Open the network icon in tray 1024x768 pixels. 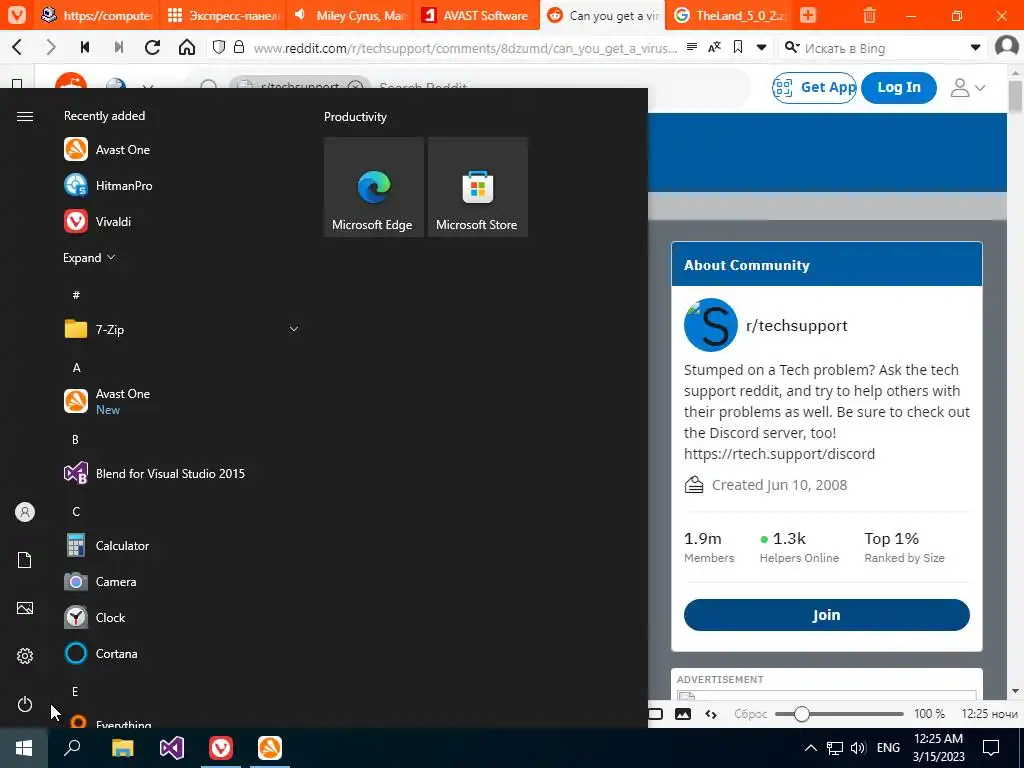coord(834,748)
